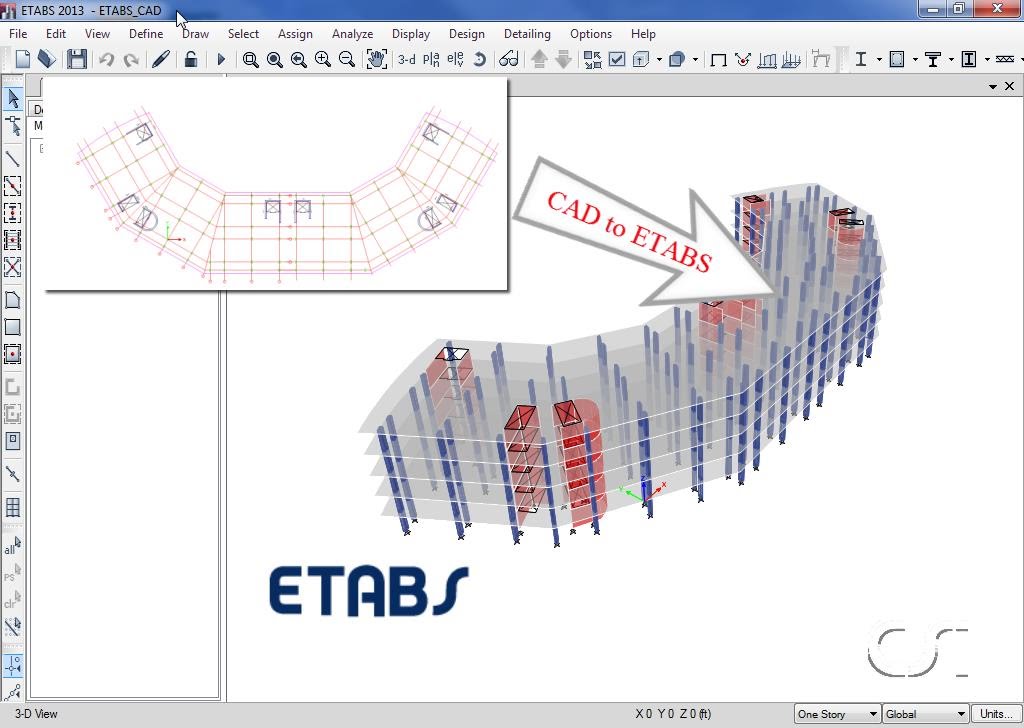
Task: Display shell stresses diagram icon
Action: point(791,59)
